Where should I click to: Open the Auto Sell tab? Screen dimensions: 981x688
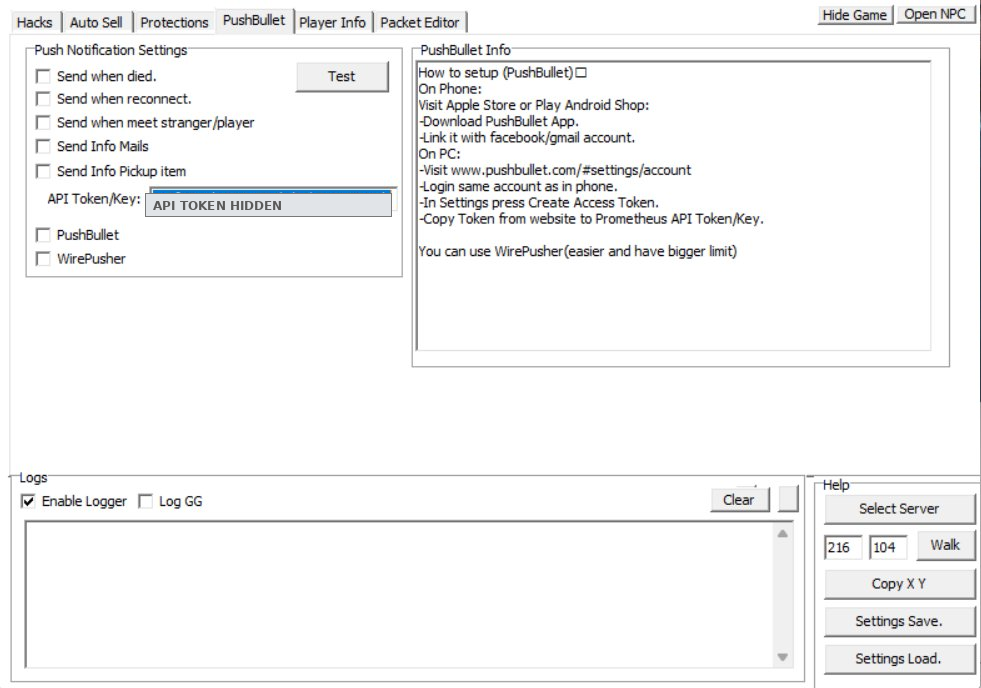click(96, 23)
